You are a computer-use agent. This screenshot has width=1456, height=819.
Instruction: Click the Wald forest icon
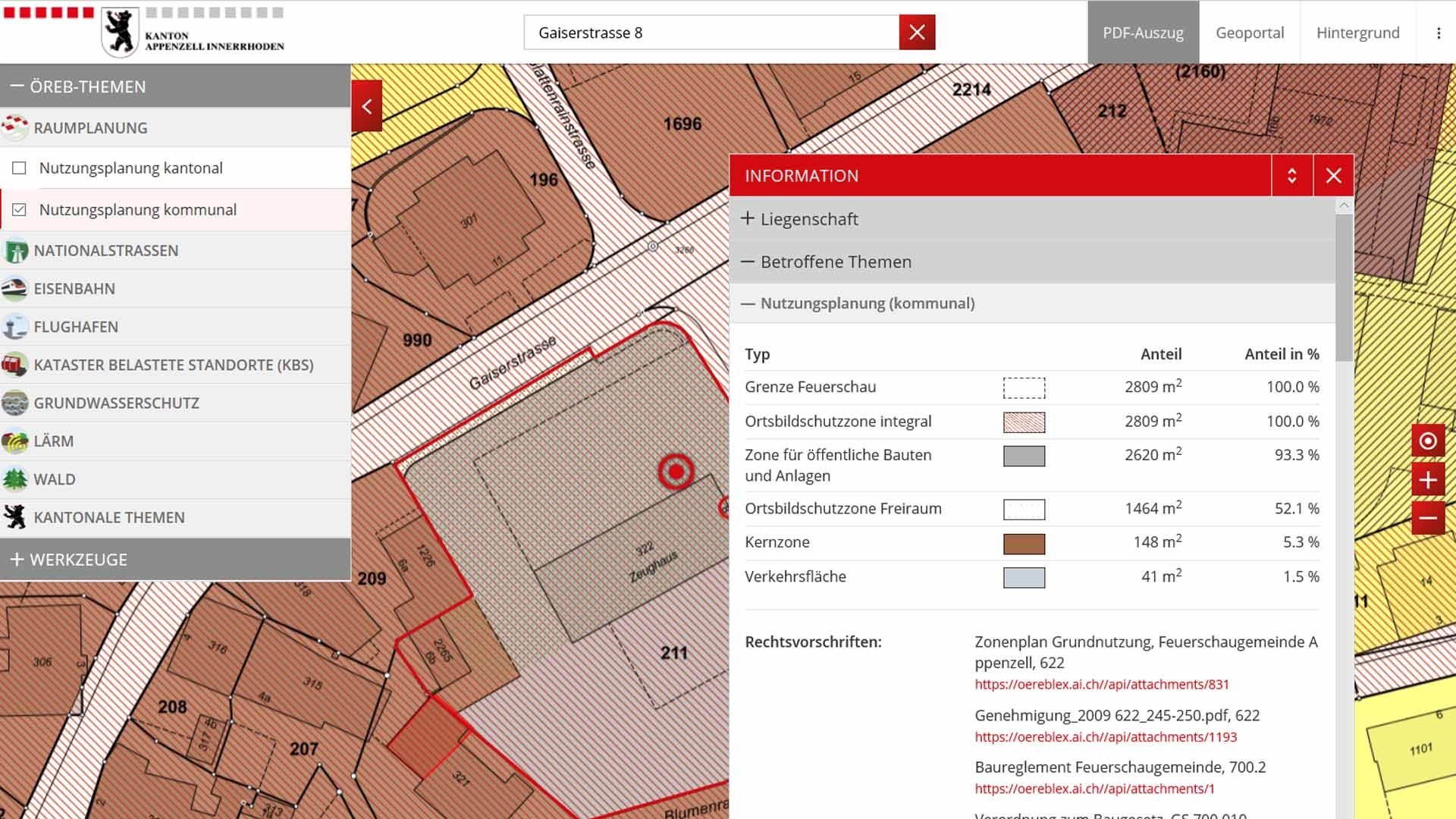pos(15,479)
